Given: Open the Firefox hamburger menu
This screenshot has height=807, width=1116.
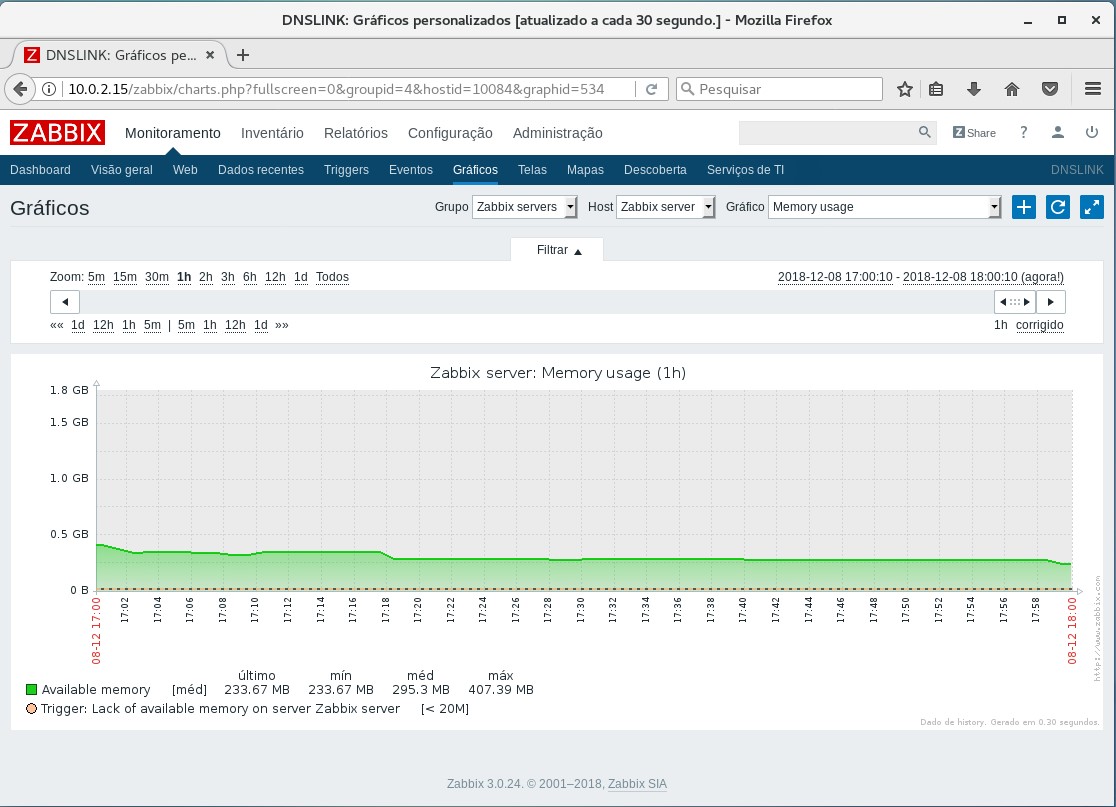Looking at the screenshot, I should coord(1093,89).
